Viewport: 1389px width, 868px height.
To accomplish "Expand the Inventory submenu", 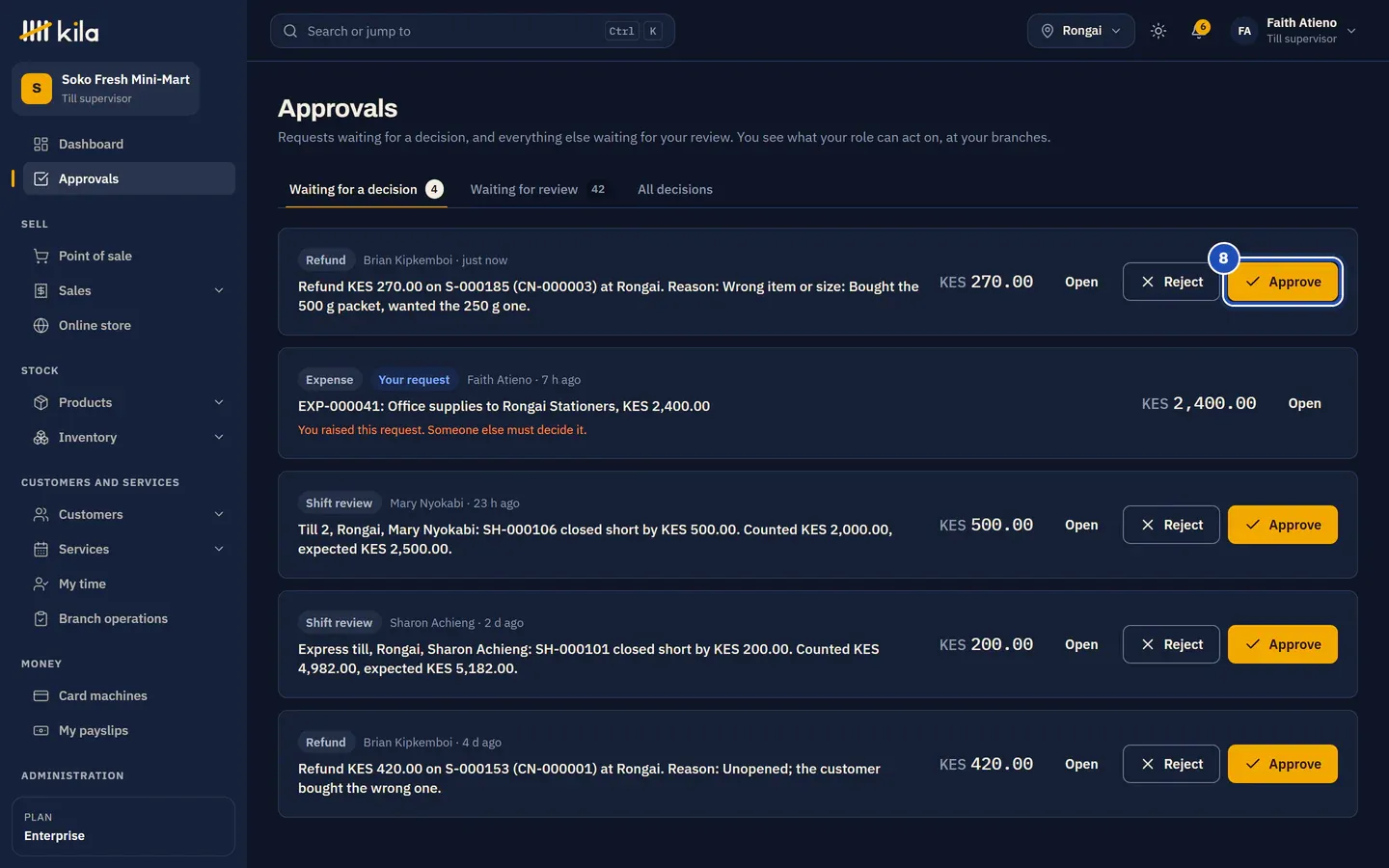I will (x=219, y=437).
